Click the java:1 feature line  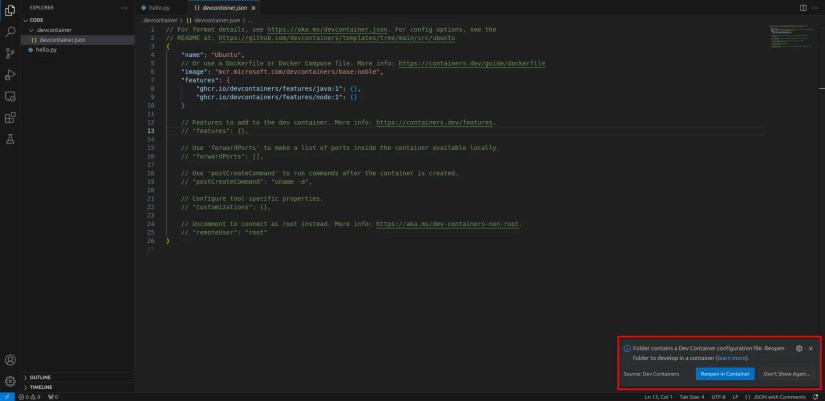coord(278,88)
